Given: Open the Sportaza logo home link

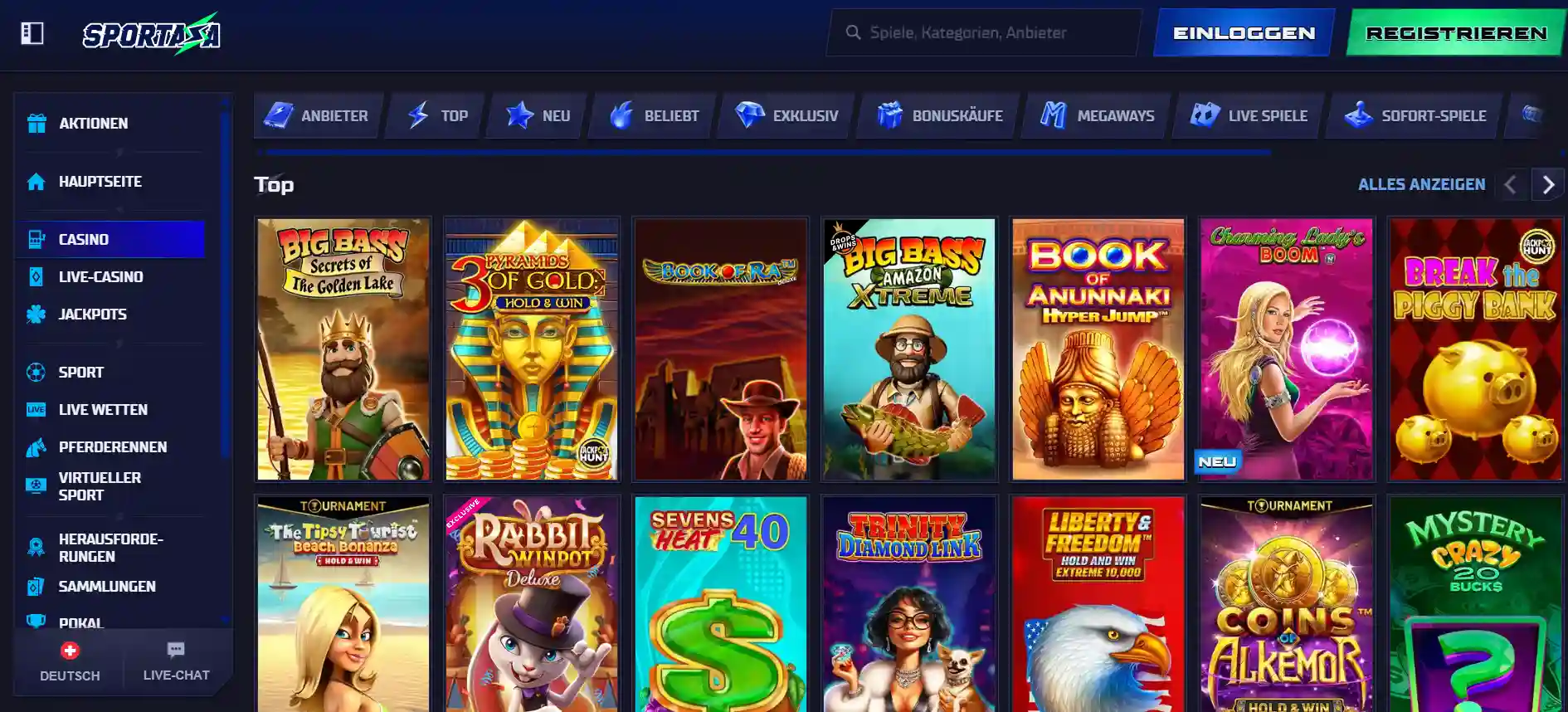Looking at the screenshot, I should [152, 34].
